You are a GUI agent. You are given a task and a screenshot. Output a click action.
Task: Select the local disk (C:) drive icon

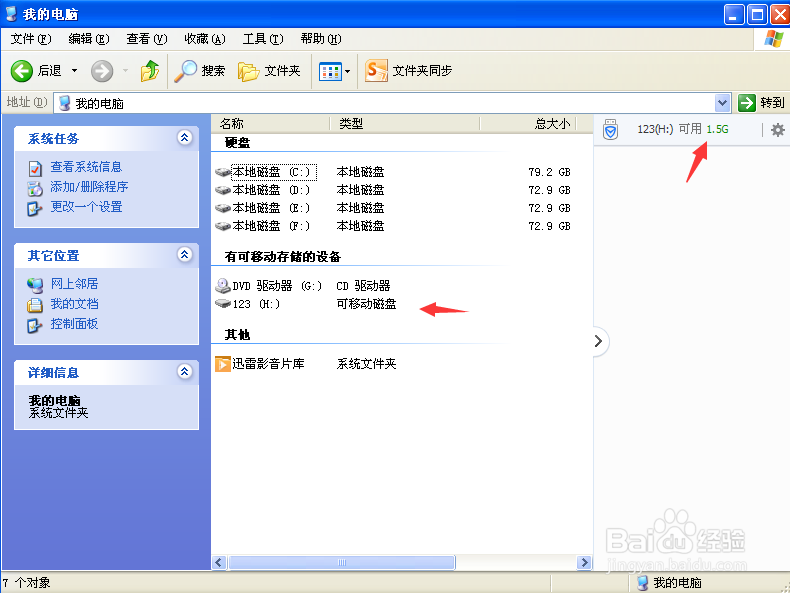point(223,172)
